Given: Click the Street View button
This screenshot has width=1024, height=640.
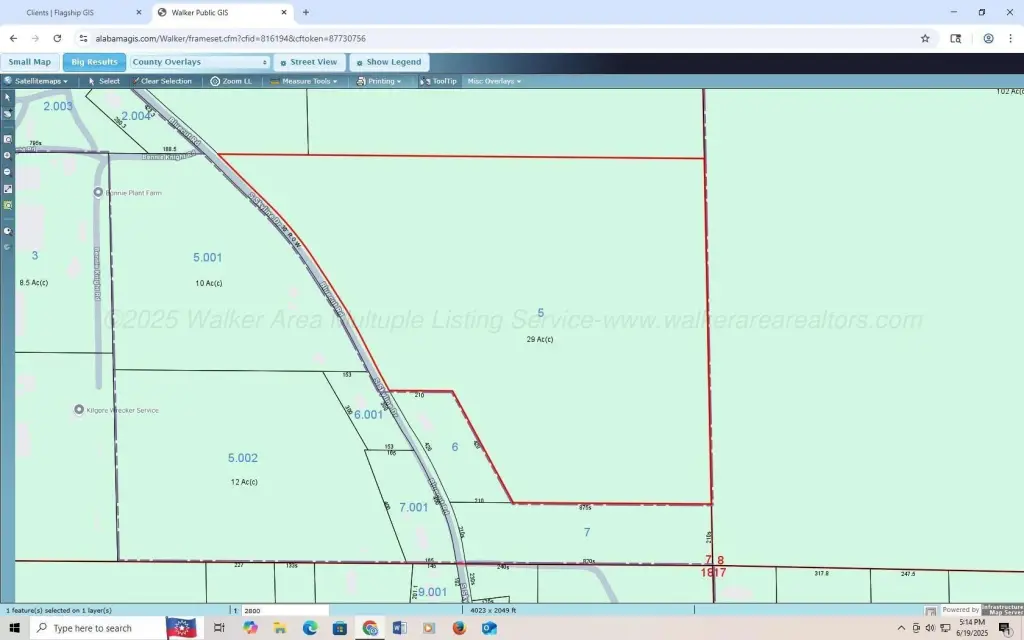Looking at the screenshot, I should (309, 62).
